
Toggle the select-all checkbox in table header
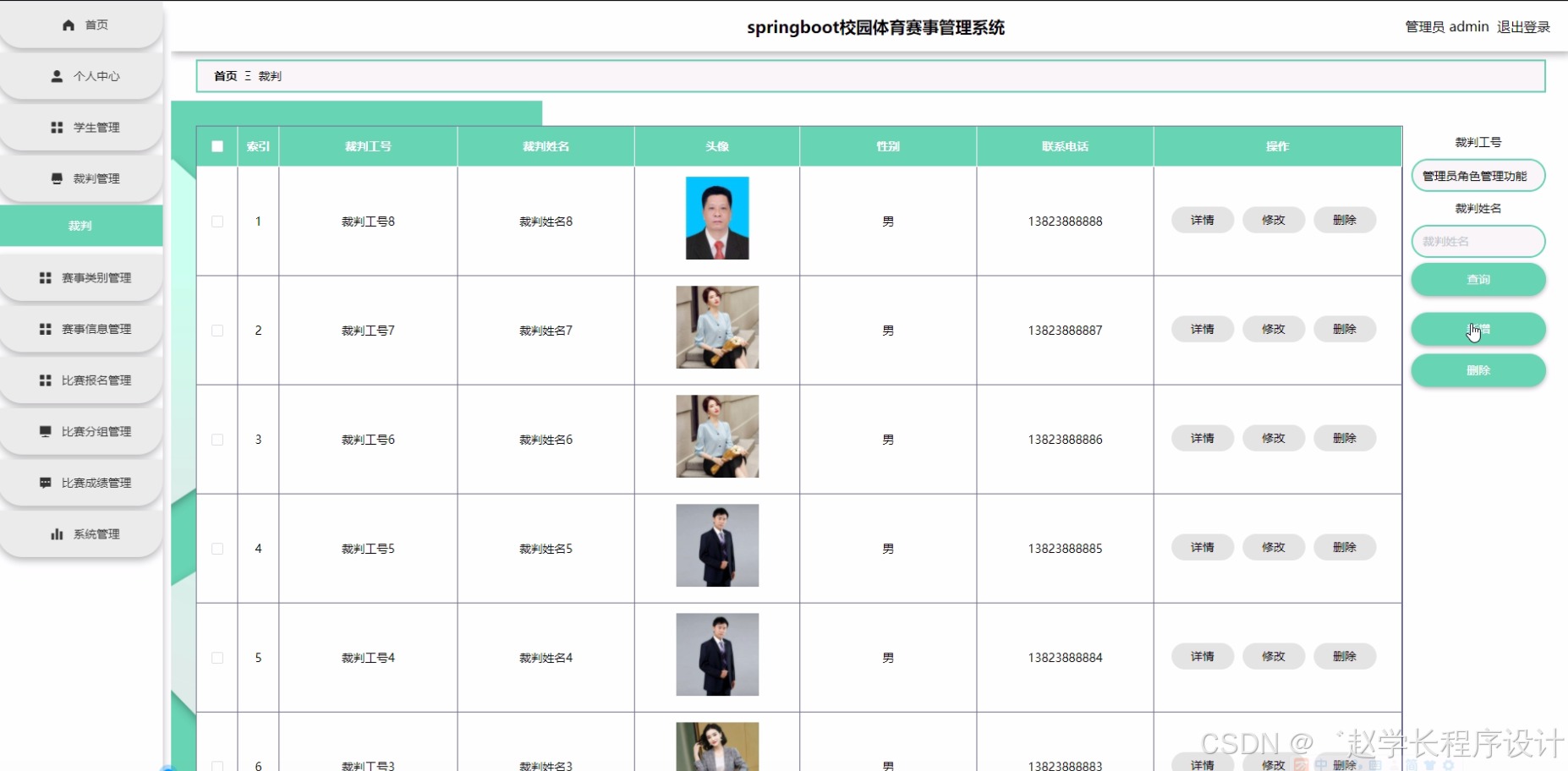click(217, 146)
